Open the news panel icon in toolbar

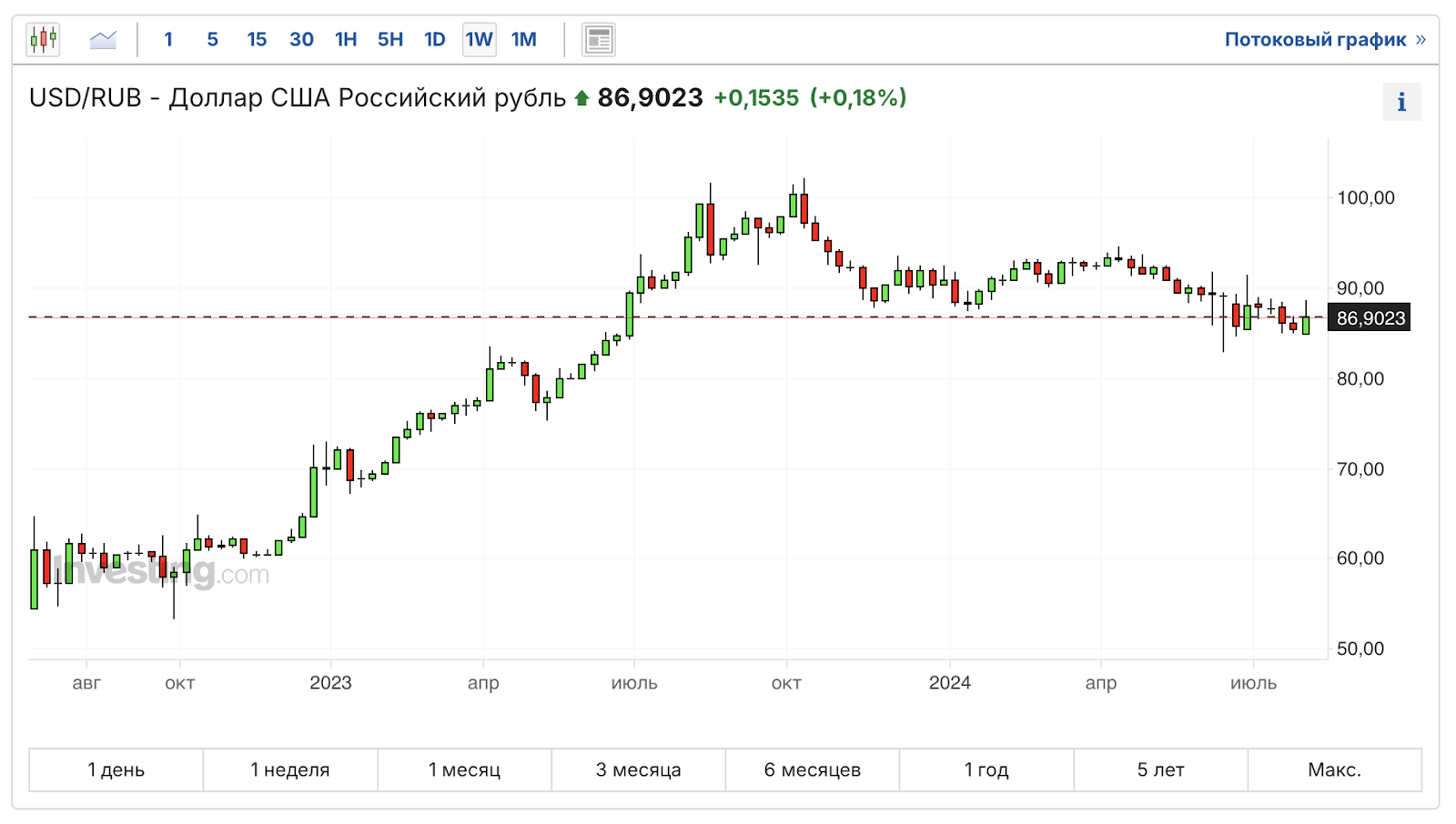[599, 39]
